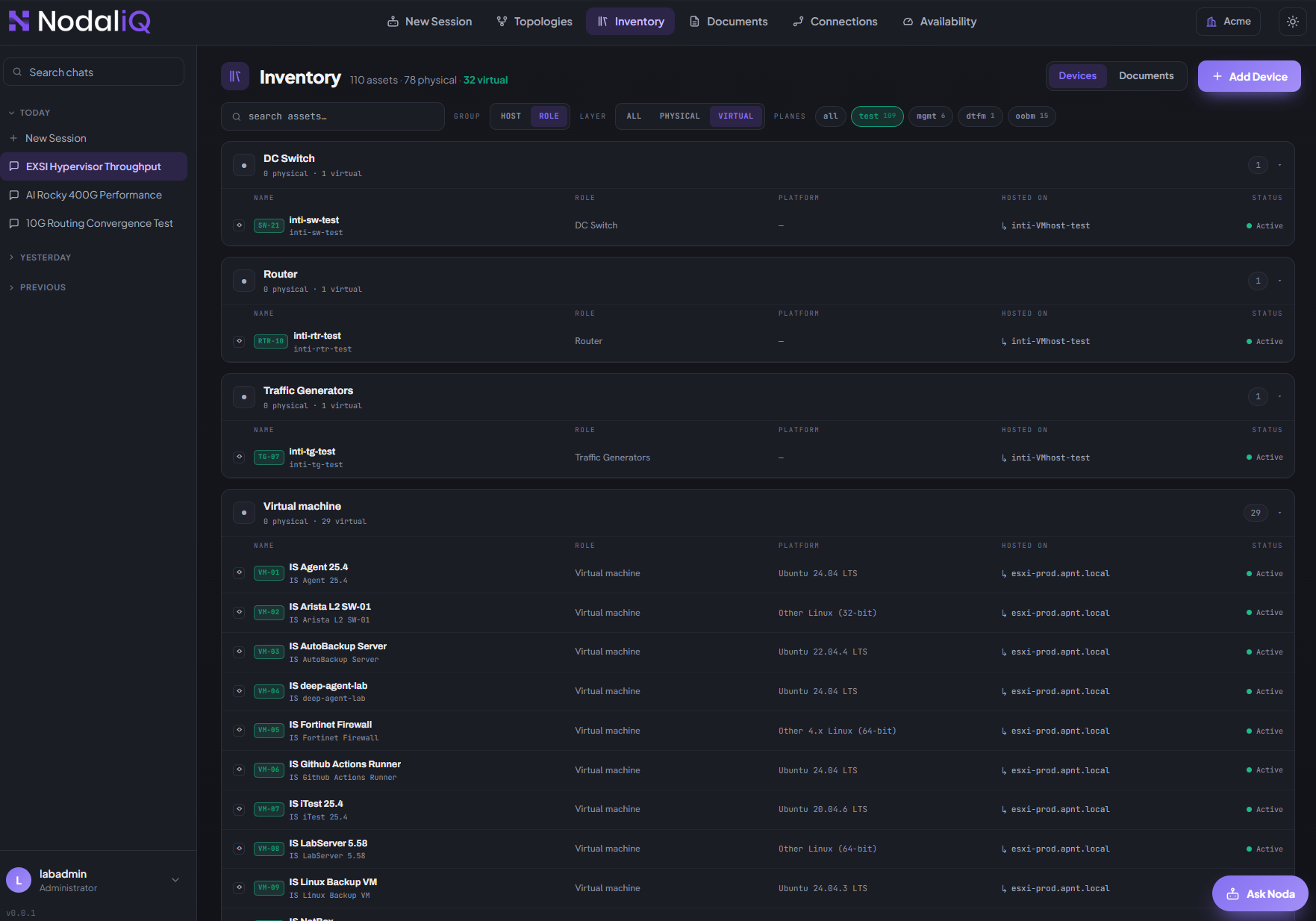Expand the PREVIOUS chat section
The height and width of the screenshot is (921, 1316).
click(x=37, y=287)
